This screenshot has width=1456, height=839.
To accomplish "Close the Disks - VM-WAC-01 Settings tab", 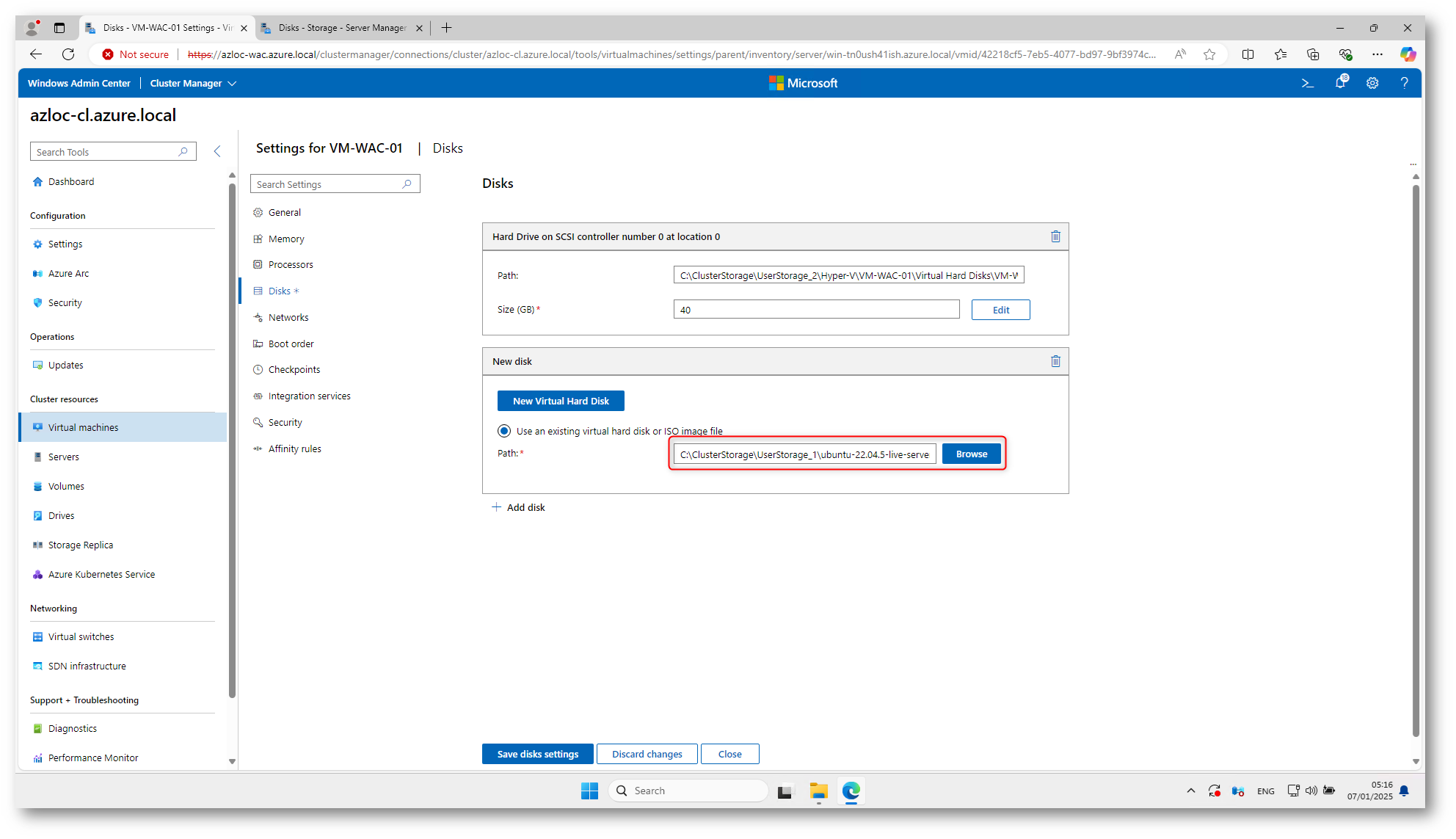I will click(244, 28).
